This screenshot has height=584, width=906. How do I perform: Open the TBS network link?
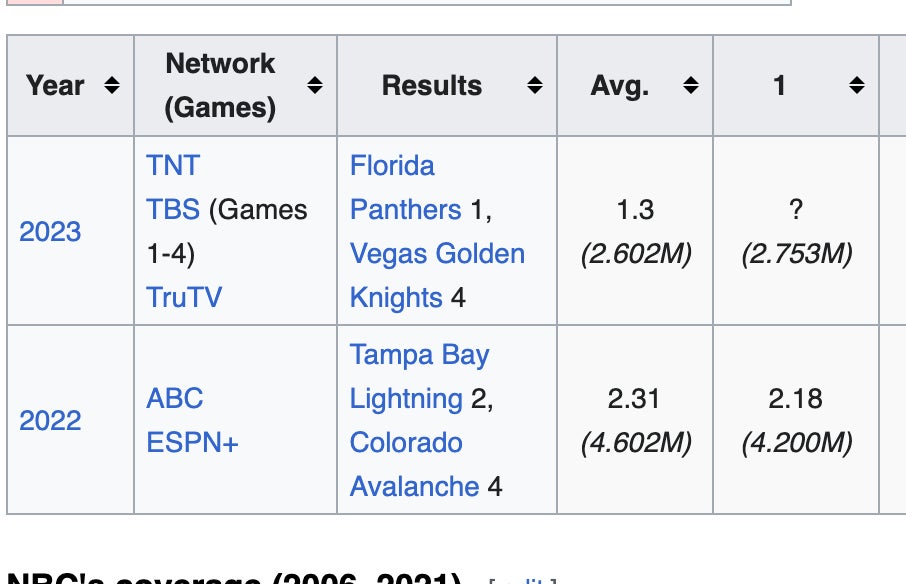[x=173, y=209]
